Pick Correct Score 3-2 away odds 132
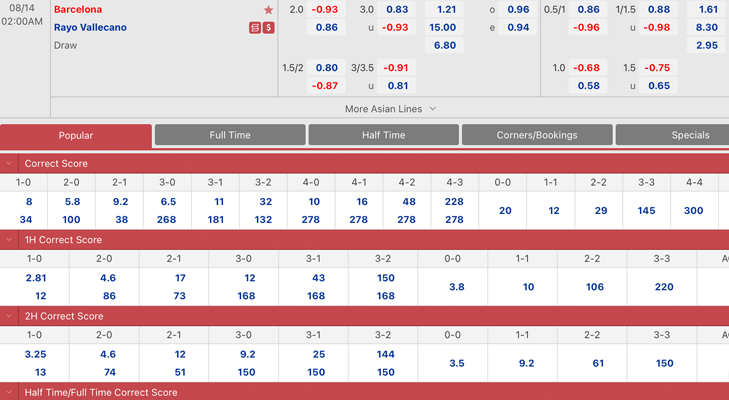Viewport: 729px width, 400px height. (263, 220)
